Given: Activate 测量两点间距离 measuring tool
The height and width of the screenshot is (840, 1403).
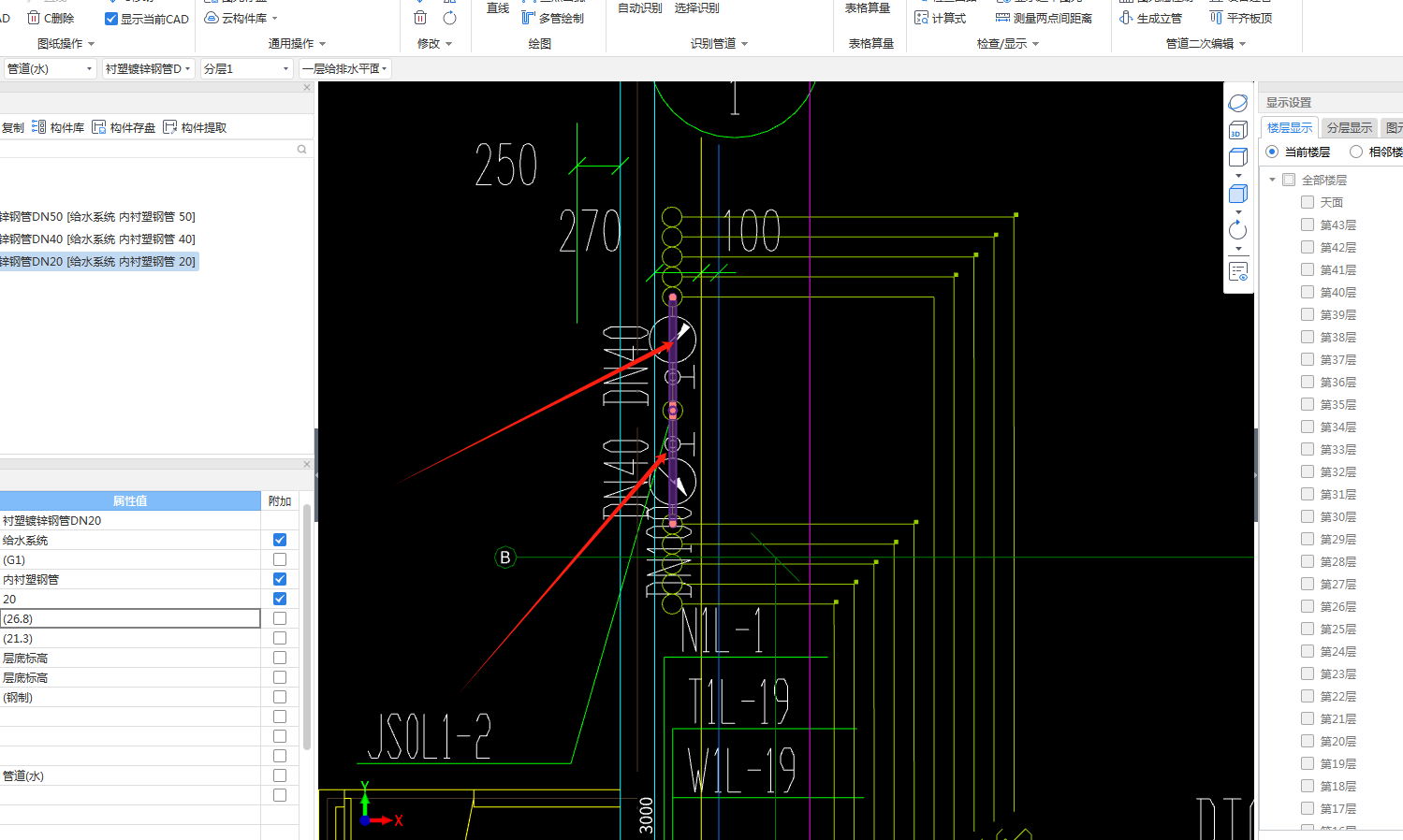Looking at the screenshot, I should (1044, 18).
